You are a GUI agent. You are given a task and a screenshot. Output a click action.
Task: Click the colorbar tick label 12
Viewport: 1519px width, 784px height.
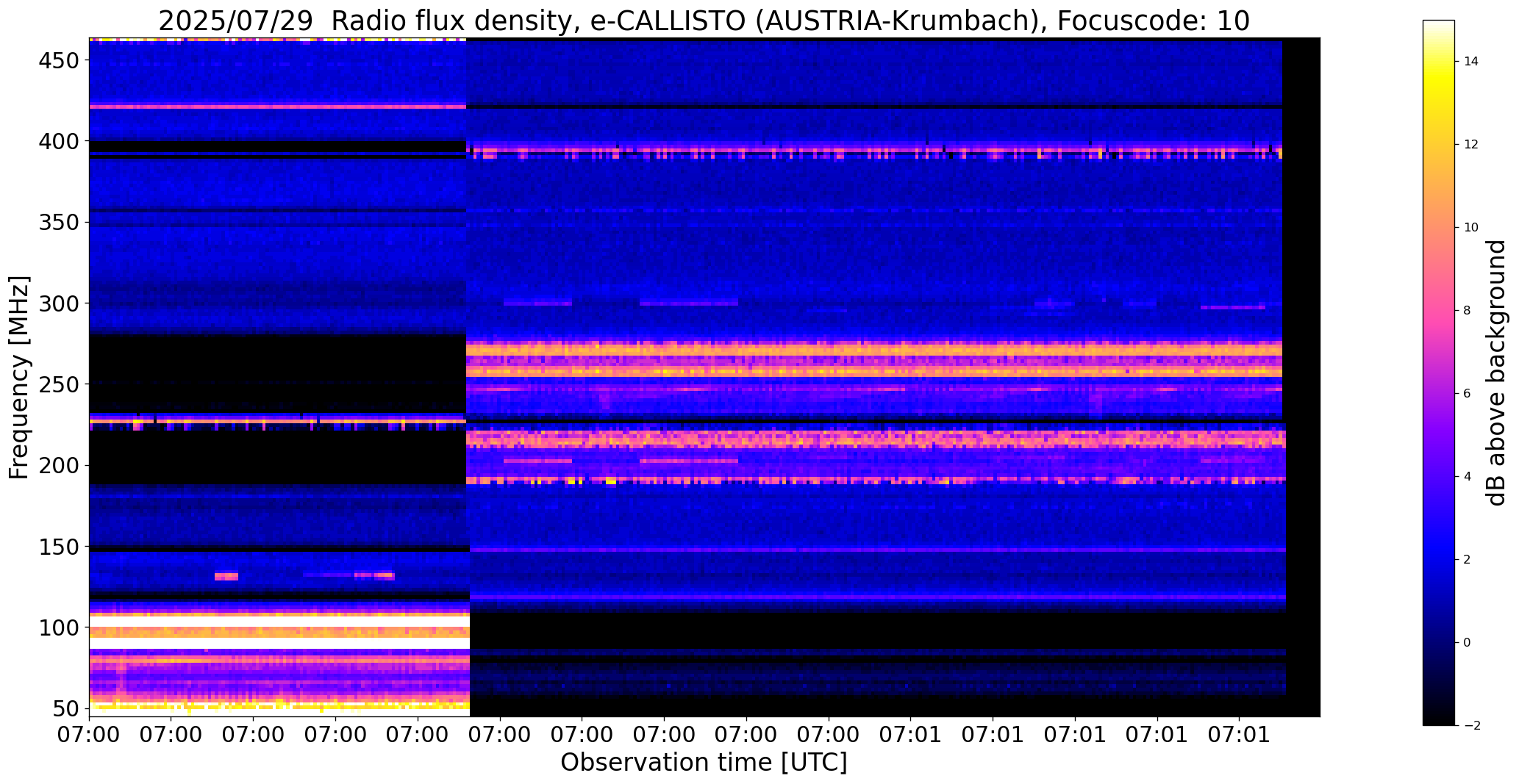1471,145
